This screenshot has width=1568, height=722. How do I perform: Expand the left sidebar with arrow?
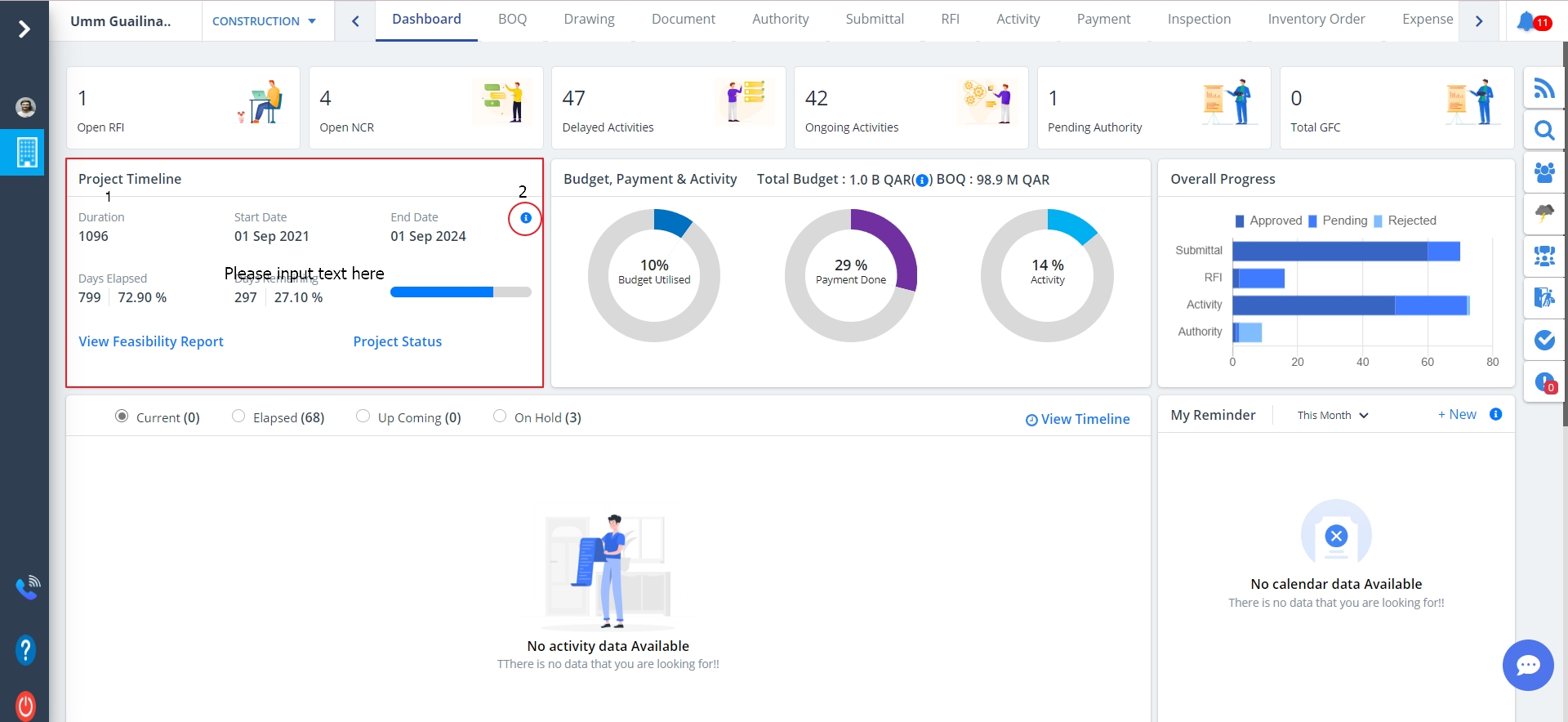[x=24, y=29]
